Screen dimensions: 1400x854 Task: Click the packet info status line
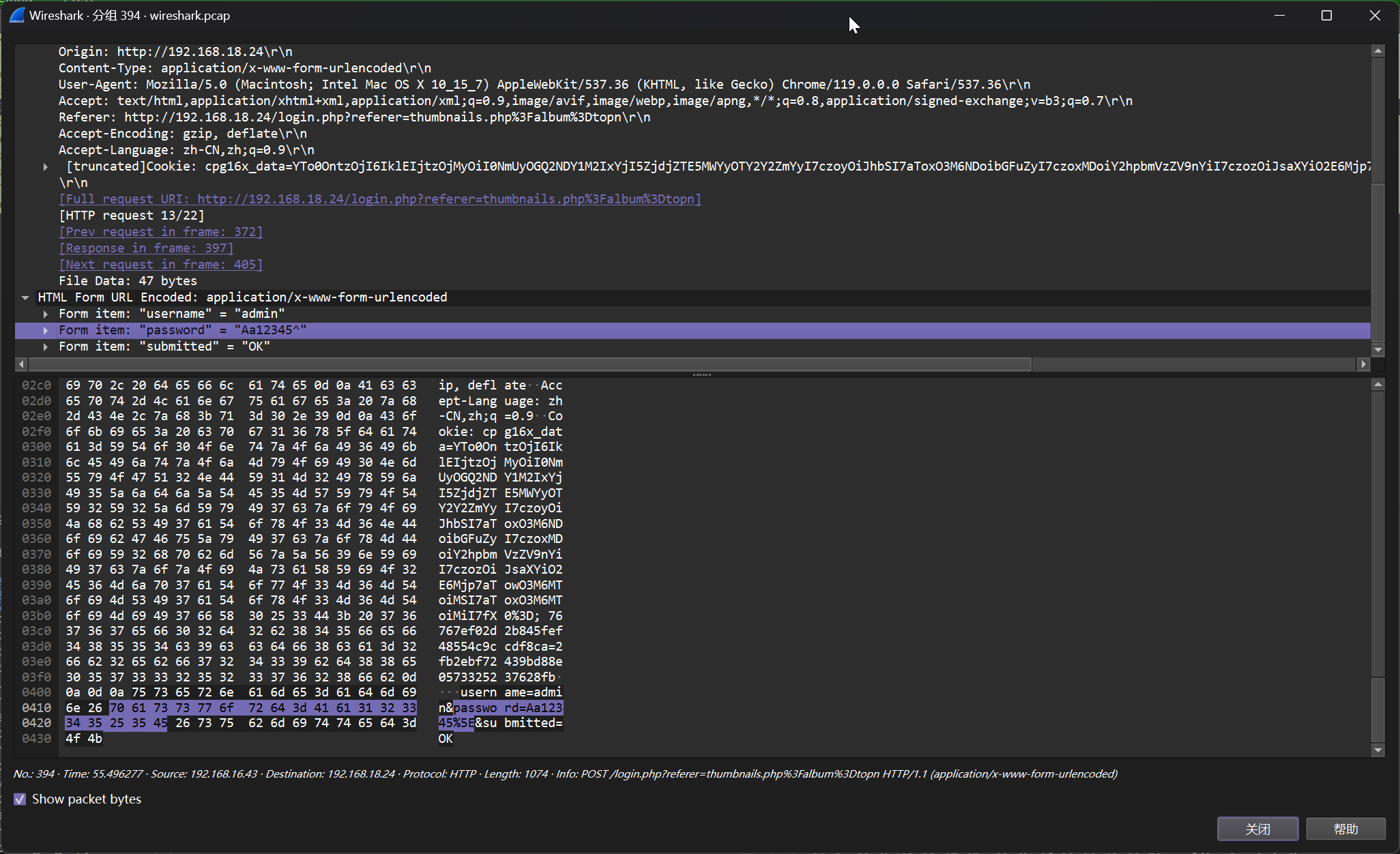coord(566,774)
